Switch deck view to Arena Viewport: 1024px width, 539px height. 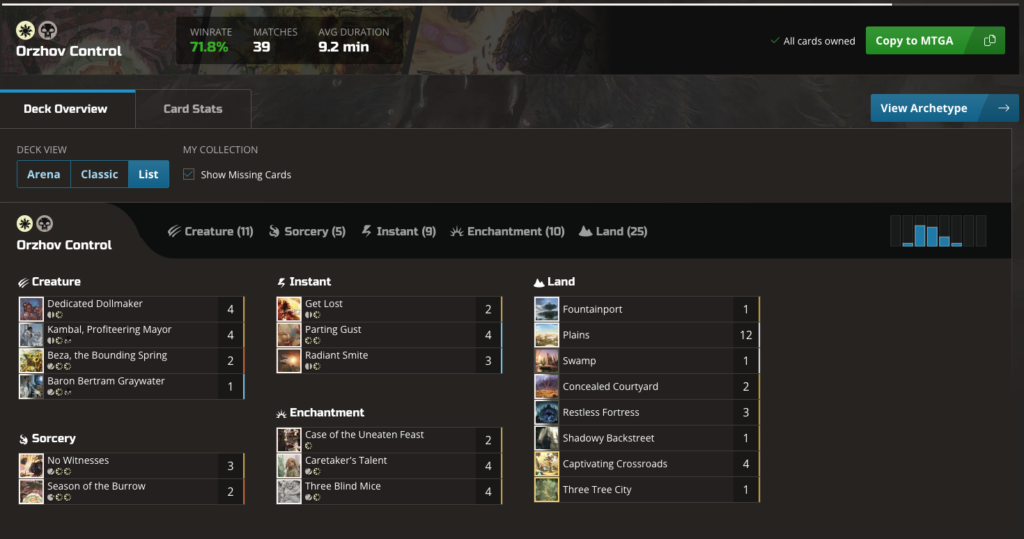(44, 174)
